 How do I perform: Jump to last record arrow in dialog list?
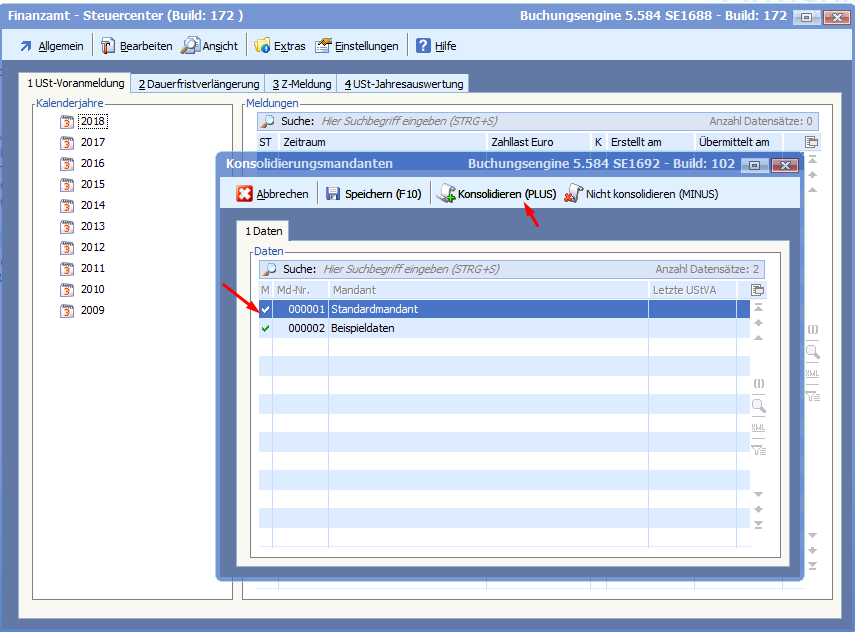tap(758, 524)
